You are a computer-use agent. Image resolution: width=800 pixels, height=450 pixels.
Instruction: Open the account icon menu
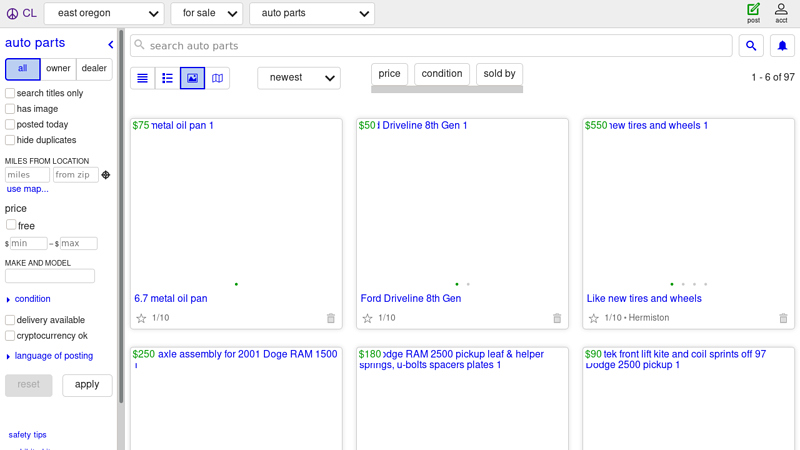(x=781, y=12)
